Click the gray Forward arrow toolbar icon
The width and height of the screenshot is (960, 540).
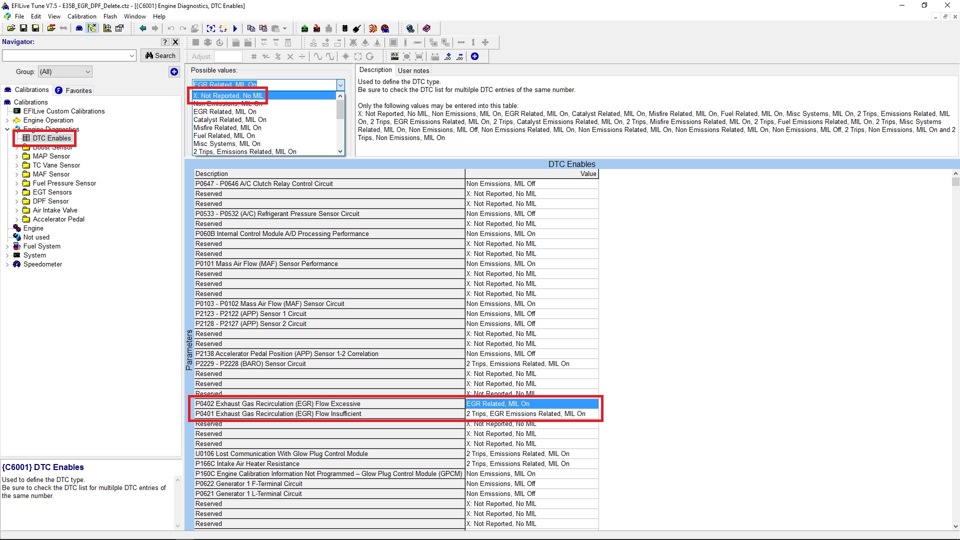pyautogui.click(x=155, y=28)
